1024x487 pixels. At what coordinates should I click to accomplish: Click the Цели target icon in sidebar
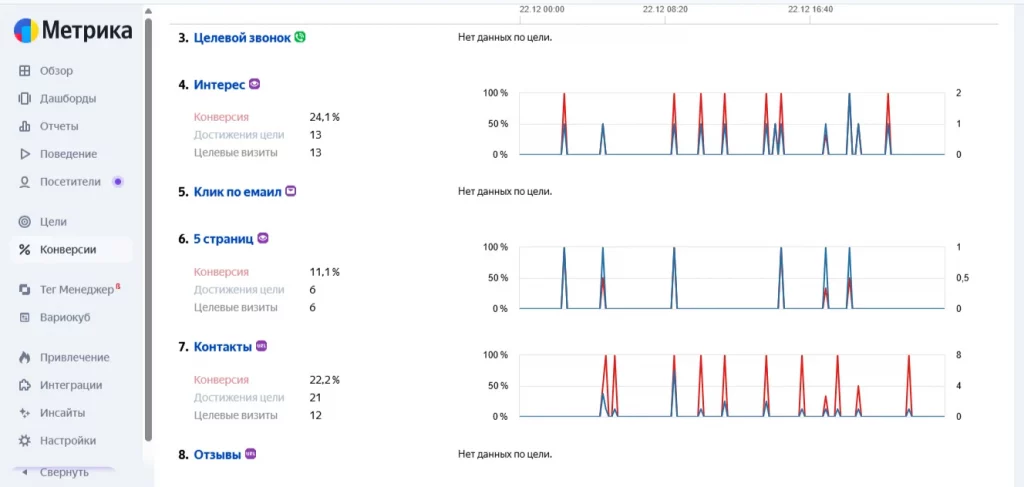(x=25, y=222)
